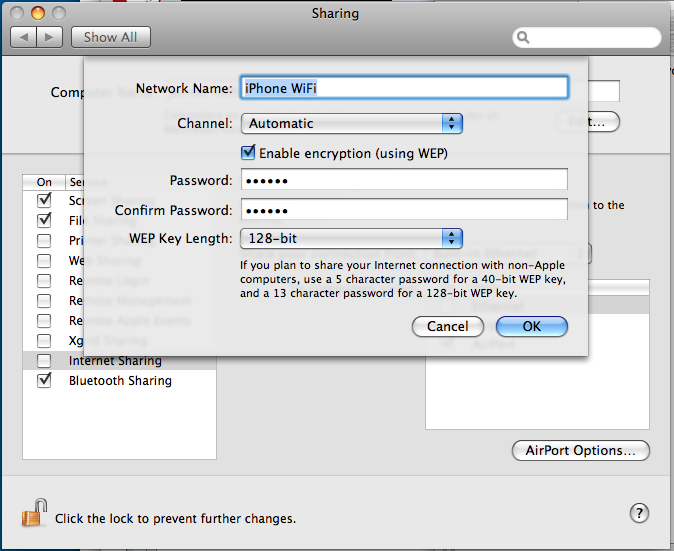This screenshot has width=674, height=551.
Task: Uncheck the Bluetooth Sharing checkbox
Action: (44, 380)
